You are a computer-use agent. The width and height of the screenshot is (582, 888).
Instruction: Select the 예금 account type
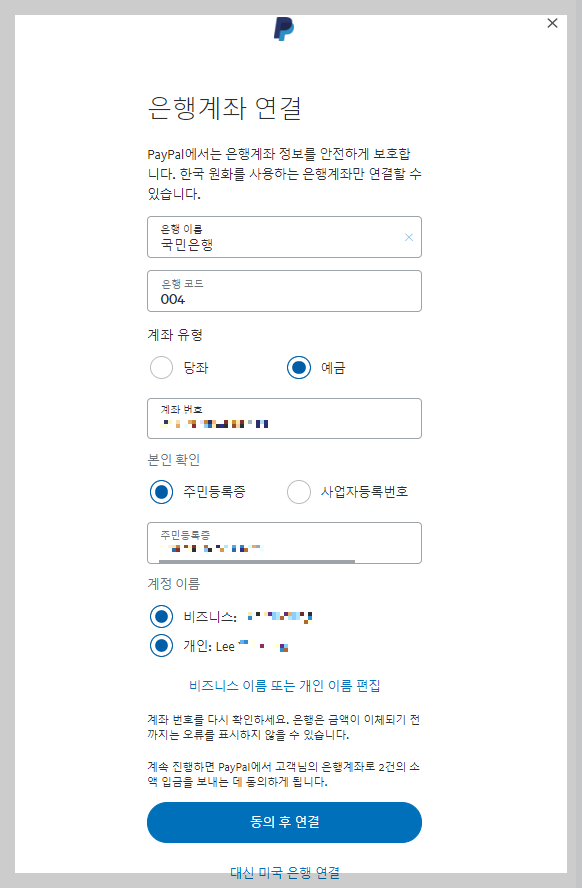tap(299, 368)
